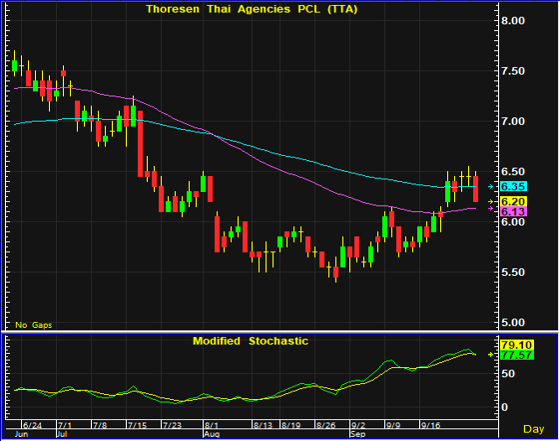Image resolution: width=560 pixels, height=441 pixels.
Task: Click the Thoresen Thai Agencies PCL (TTA) title
Action: click(x=251, y=9)
